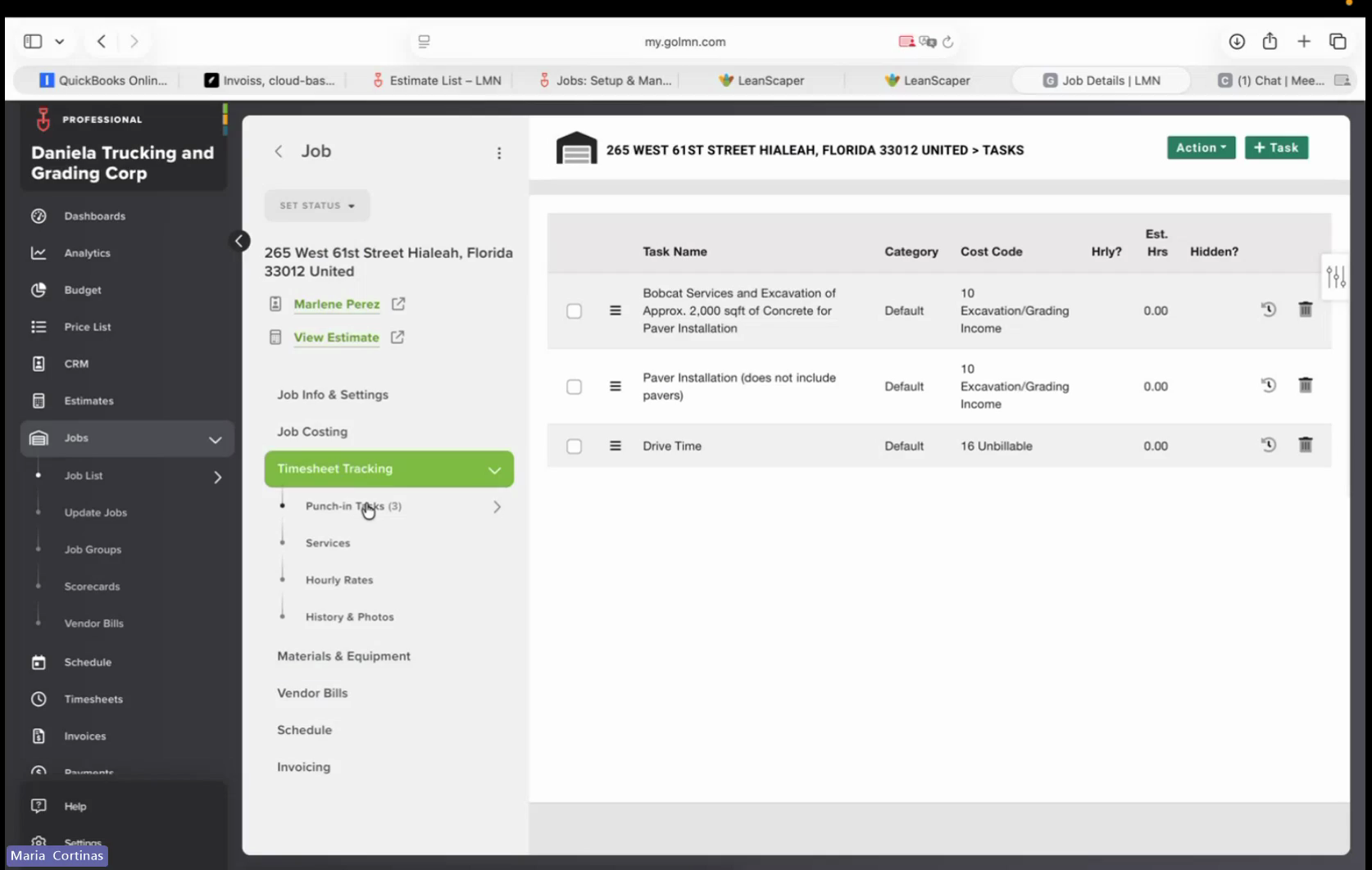The height and width of the screenshot is (870, 1372).
Task: Open Invoices in the sidebar
Action: click(x=85, y=736)
